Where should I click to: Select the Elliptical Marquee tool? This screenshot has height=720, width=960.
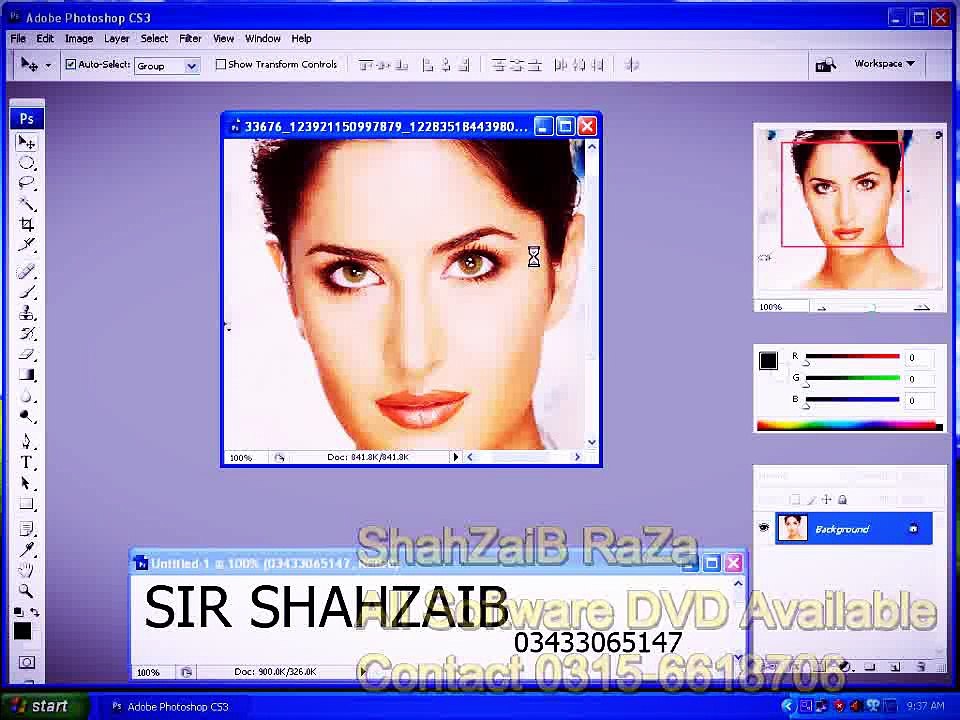26,163
